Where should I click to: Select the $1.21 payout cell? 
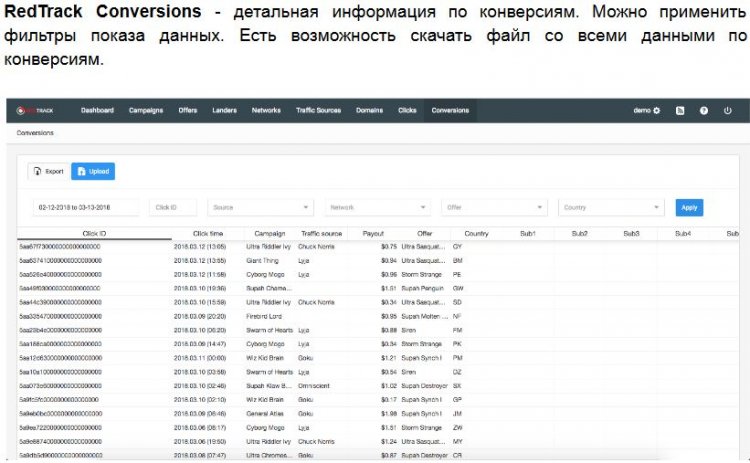389,358
